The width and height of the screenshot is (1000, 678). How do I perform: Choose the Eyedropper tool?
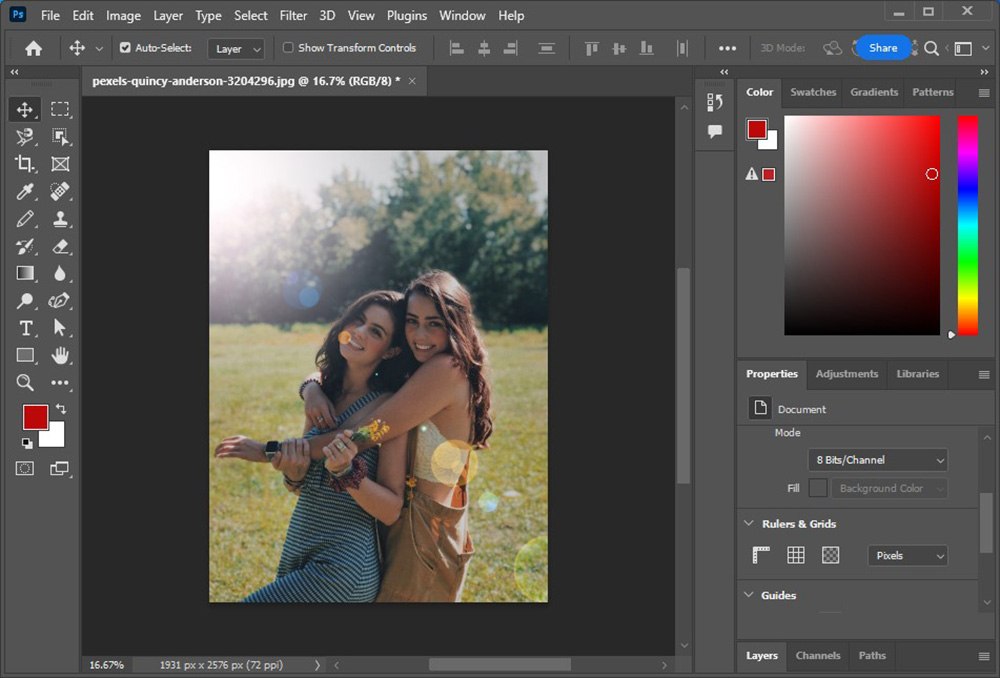click(x=24, y=191)
